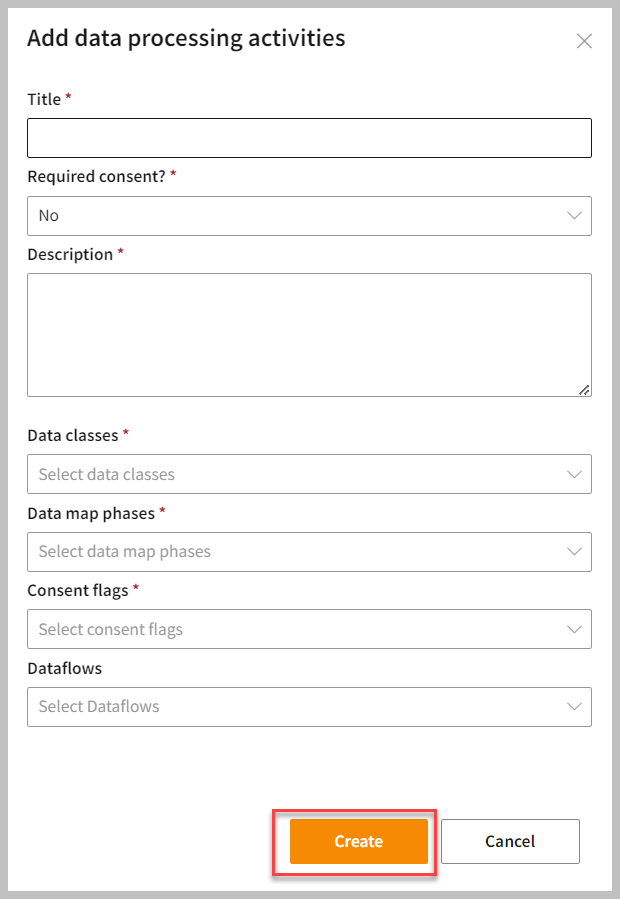The image size is (620, 899).
Task: Click the Description textarea resize handle
Action: coord(584,390)
